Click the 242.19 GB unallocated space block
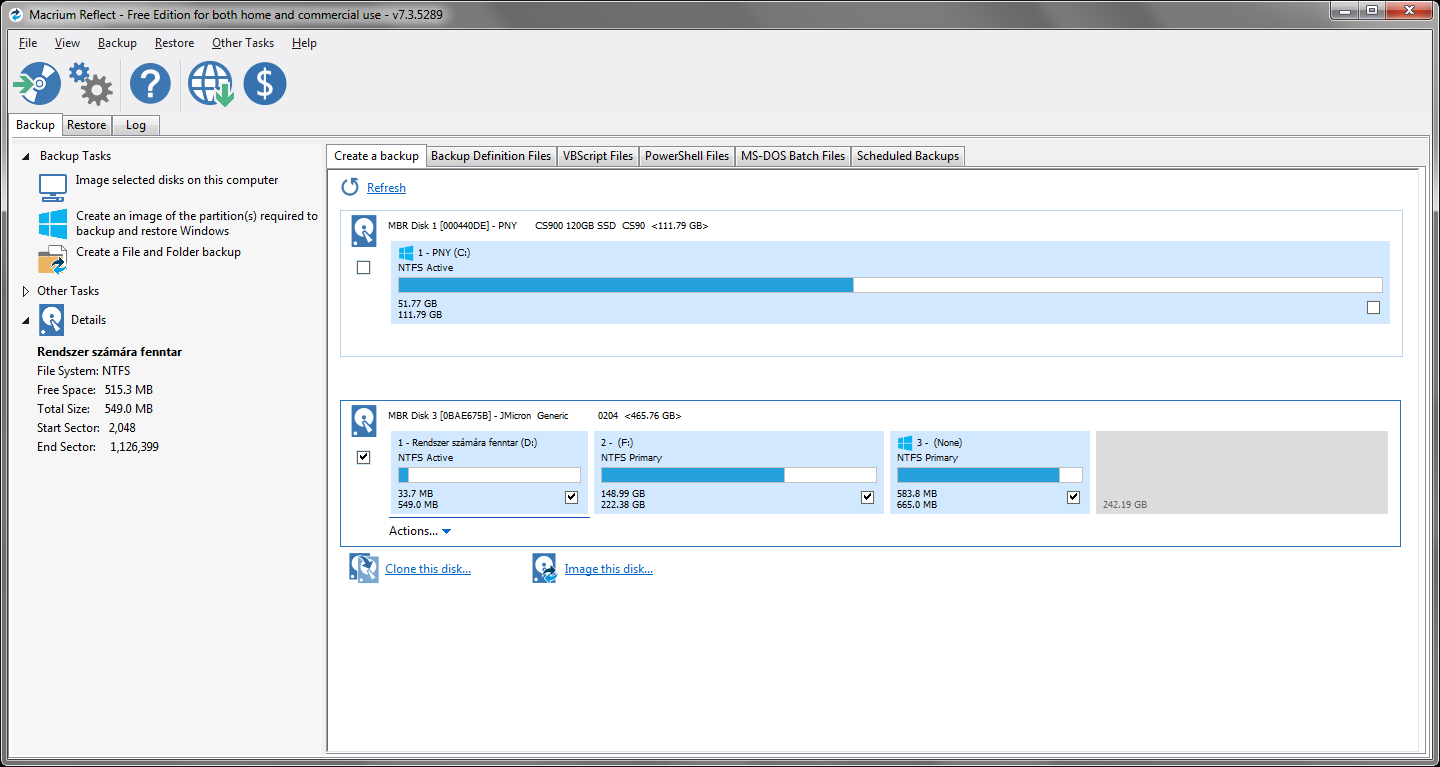The width and height of the screenshot is (1440, 767). coord(1242,473)
